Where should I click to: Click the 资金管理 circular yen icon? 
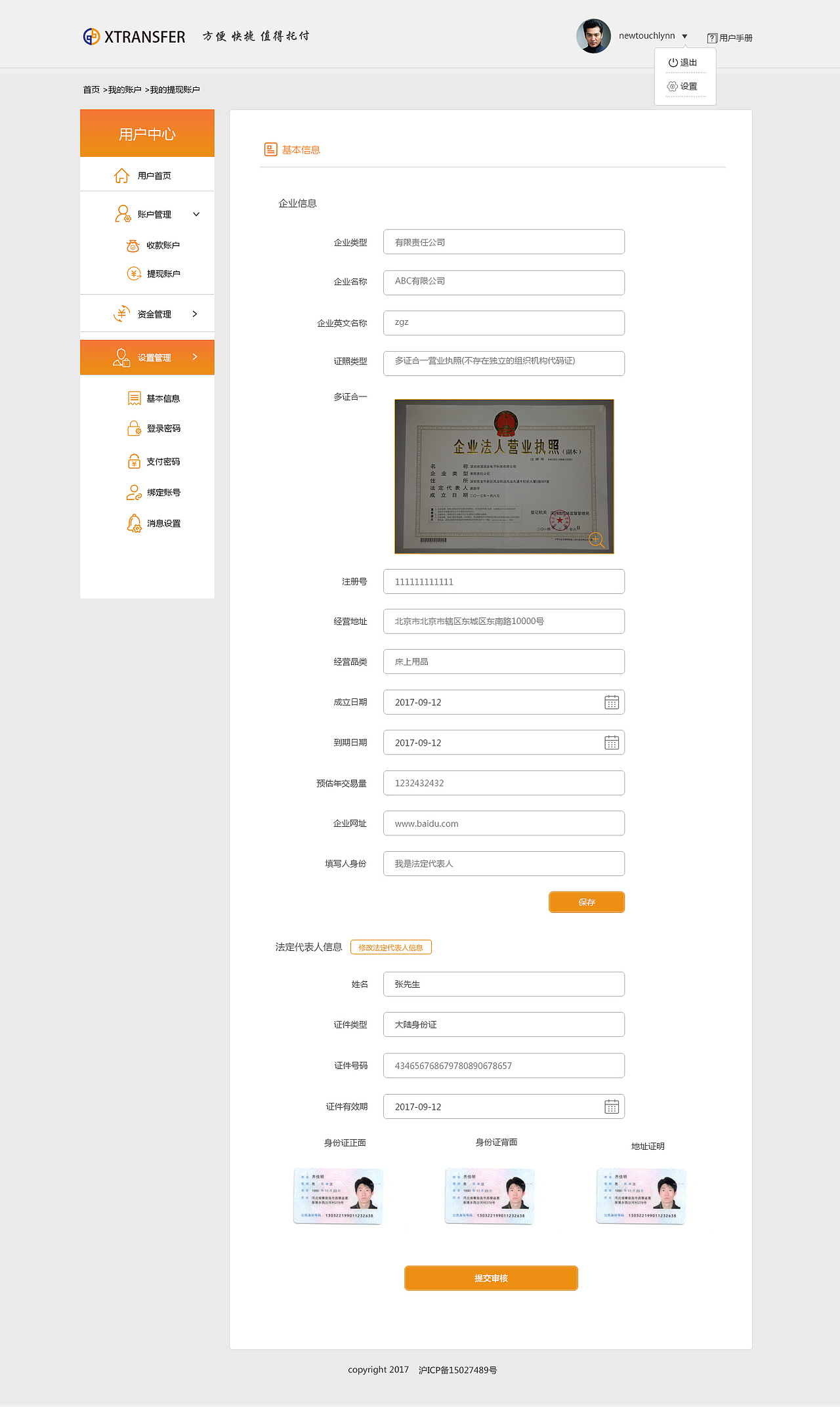click(122, 314)
